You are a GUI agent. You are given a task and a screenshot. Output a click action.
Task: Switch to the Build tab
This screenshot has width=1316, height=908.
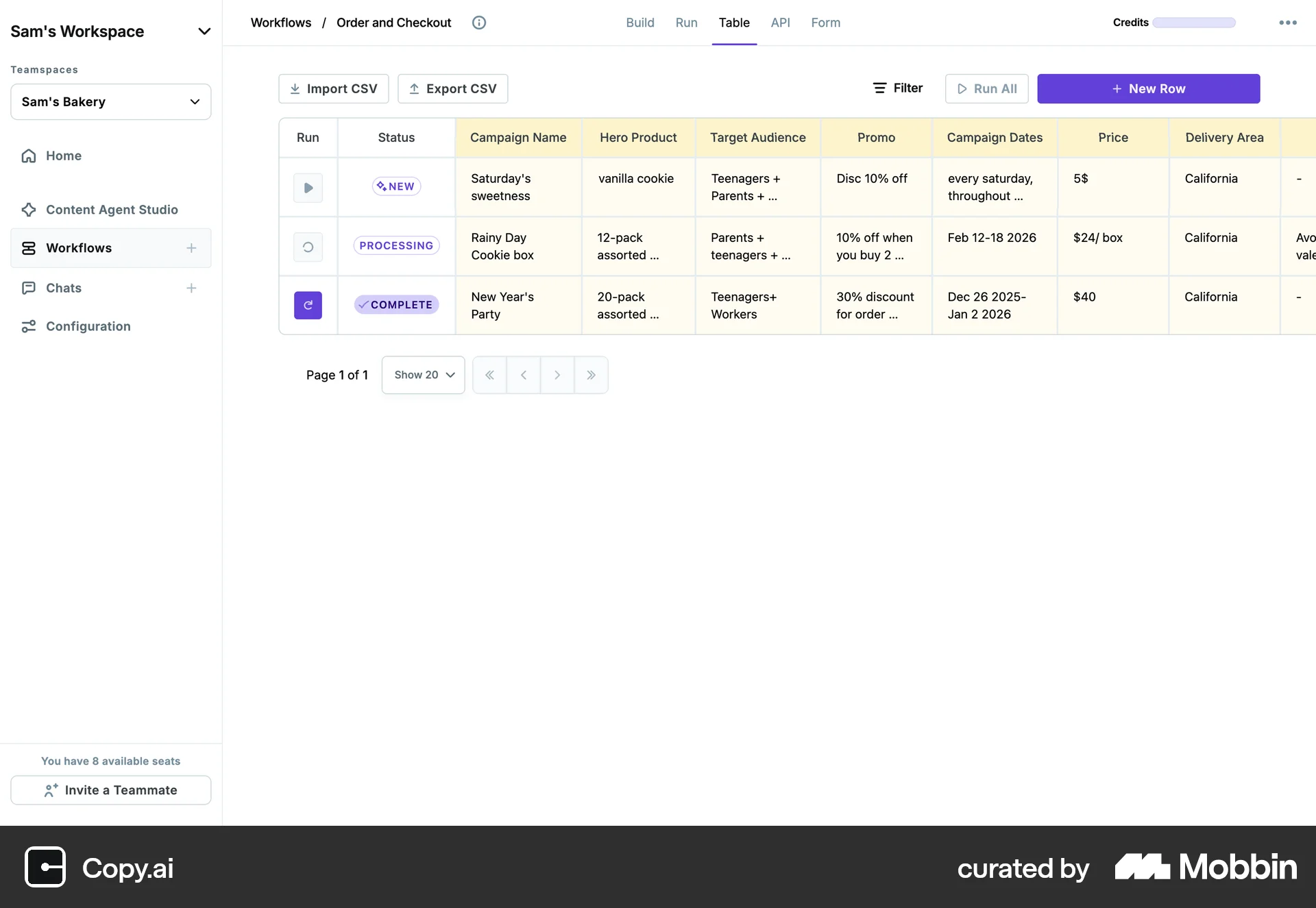point(639,22)
